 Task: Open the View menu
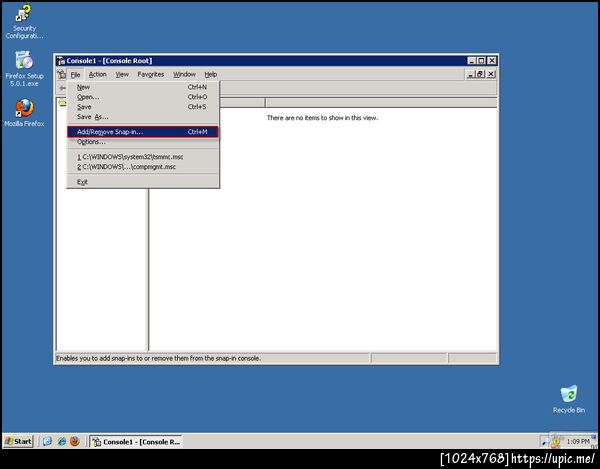122,74
